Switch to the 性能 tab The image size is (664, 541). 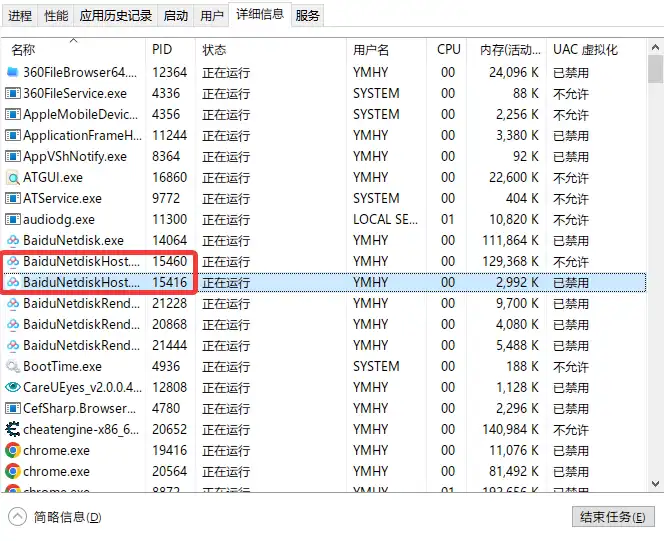55,16
